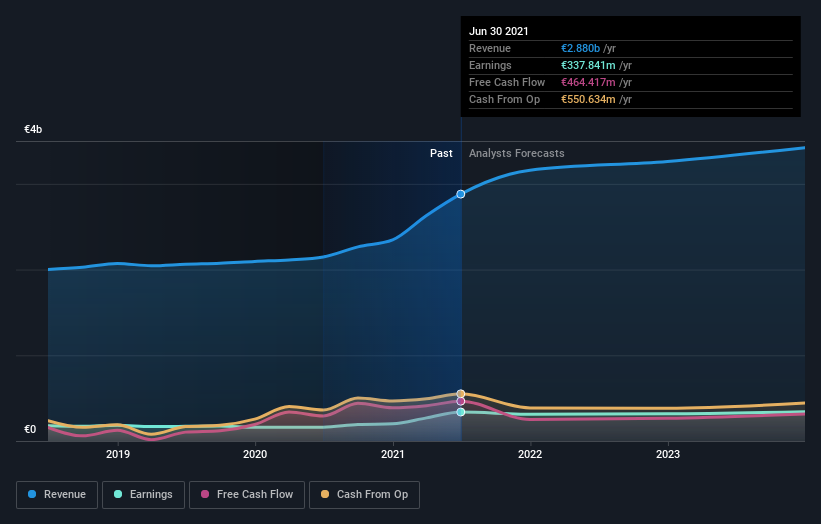Click the €464.417m free cash flow value
The width and height of the screenshot is (821, 524).
(x=588, y=82)
